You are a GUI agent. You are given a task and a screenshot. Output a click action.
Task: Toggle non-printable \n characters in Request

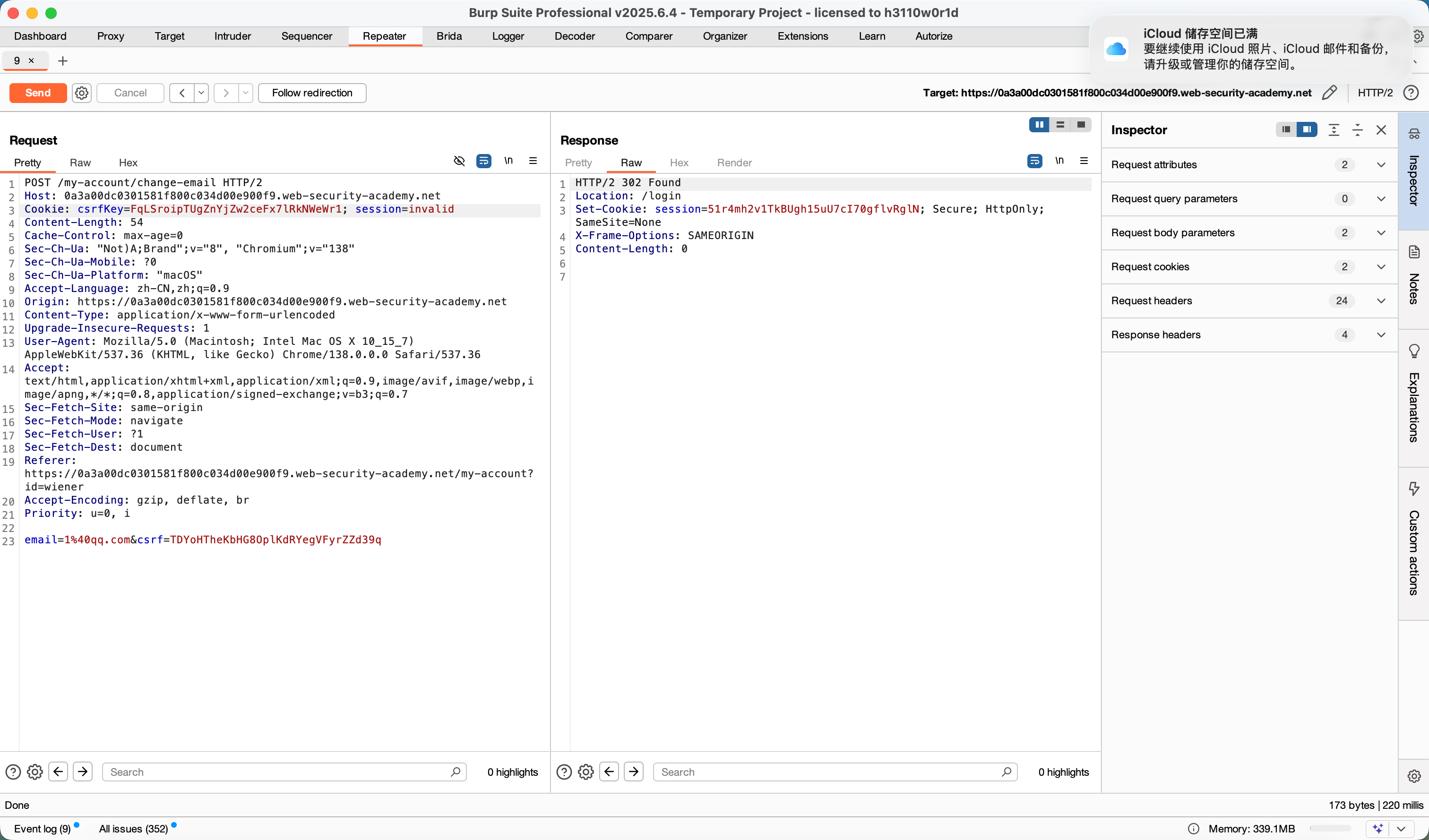click(x=508, y=161)
